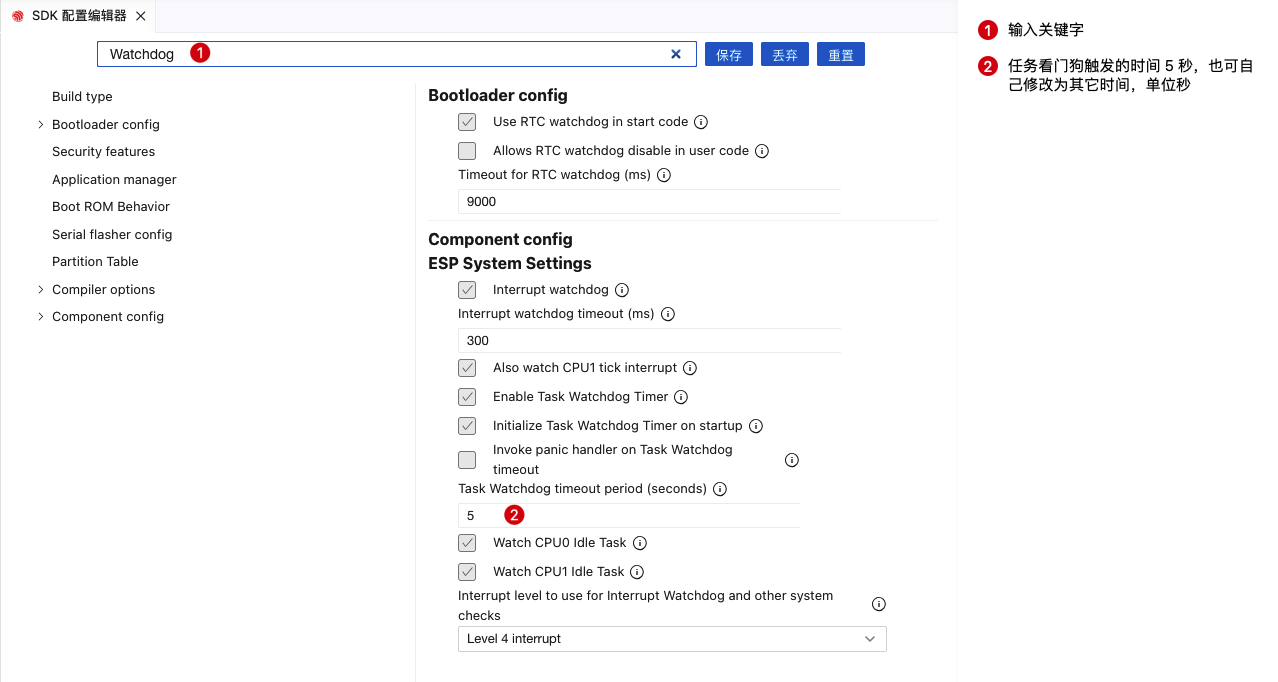Click the Bootloader config heading

coord(498,96)
